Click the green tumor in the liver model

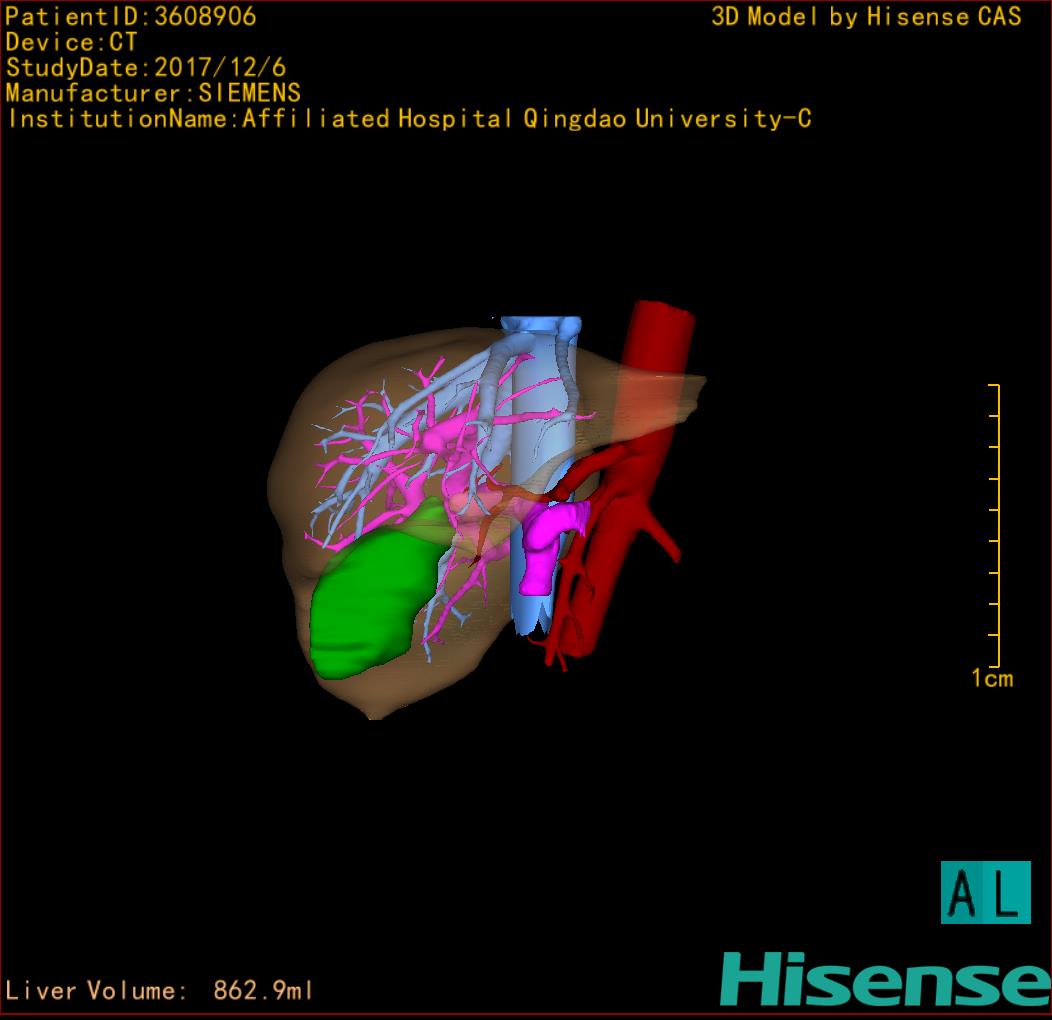coord(376,597)
